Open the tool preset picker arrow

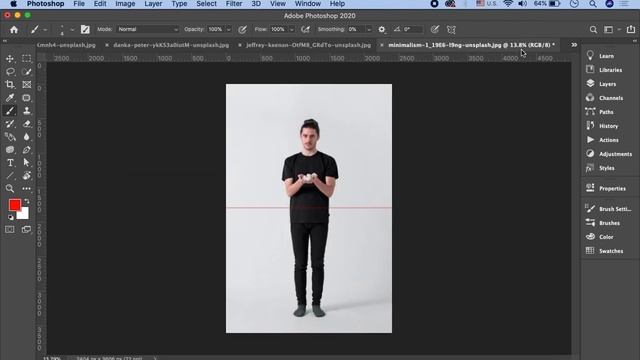point(45,29)
